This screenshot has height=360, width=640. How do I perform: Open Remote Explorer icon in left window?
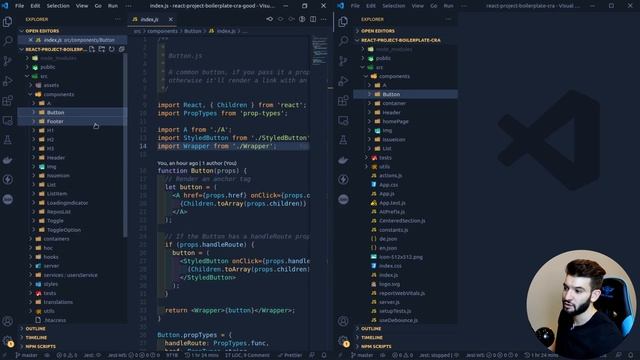[x=8, y=120]
